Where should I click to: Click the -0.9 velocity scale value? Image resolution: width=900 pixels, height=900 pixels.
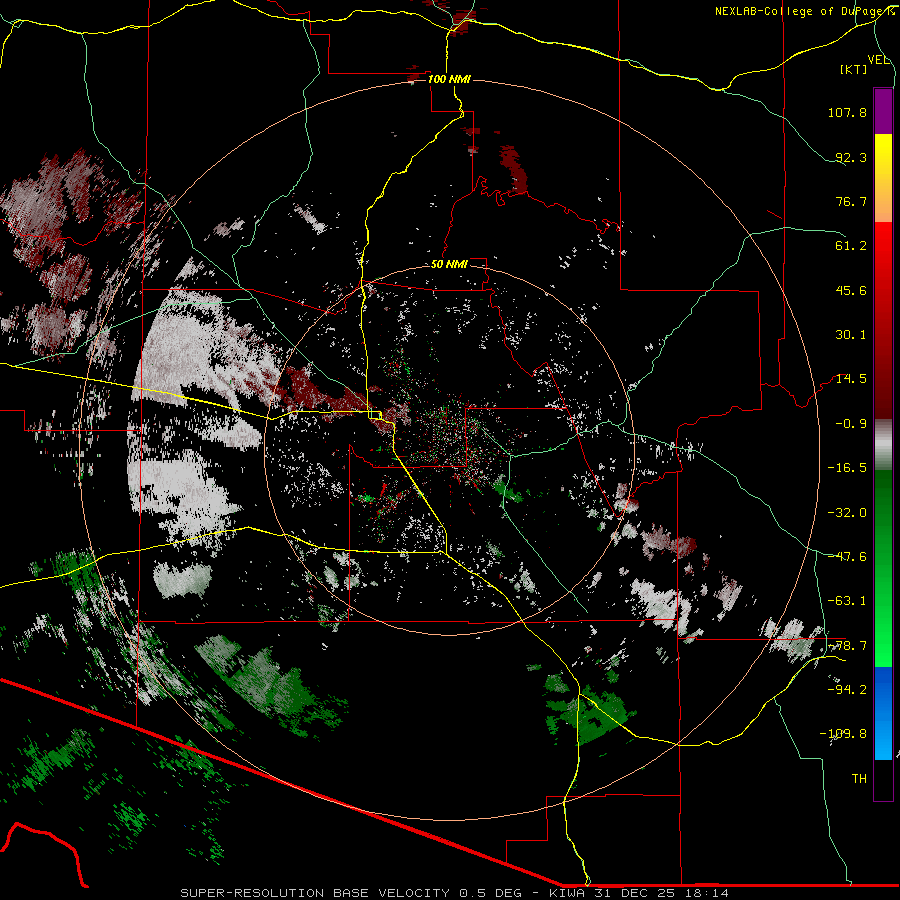click(851, 424)
